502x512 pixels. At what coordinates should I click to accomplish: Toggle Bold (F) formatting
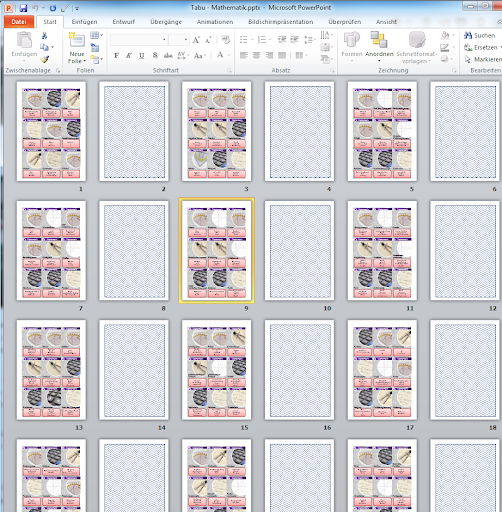116,55
